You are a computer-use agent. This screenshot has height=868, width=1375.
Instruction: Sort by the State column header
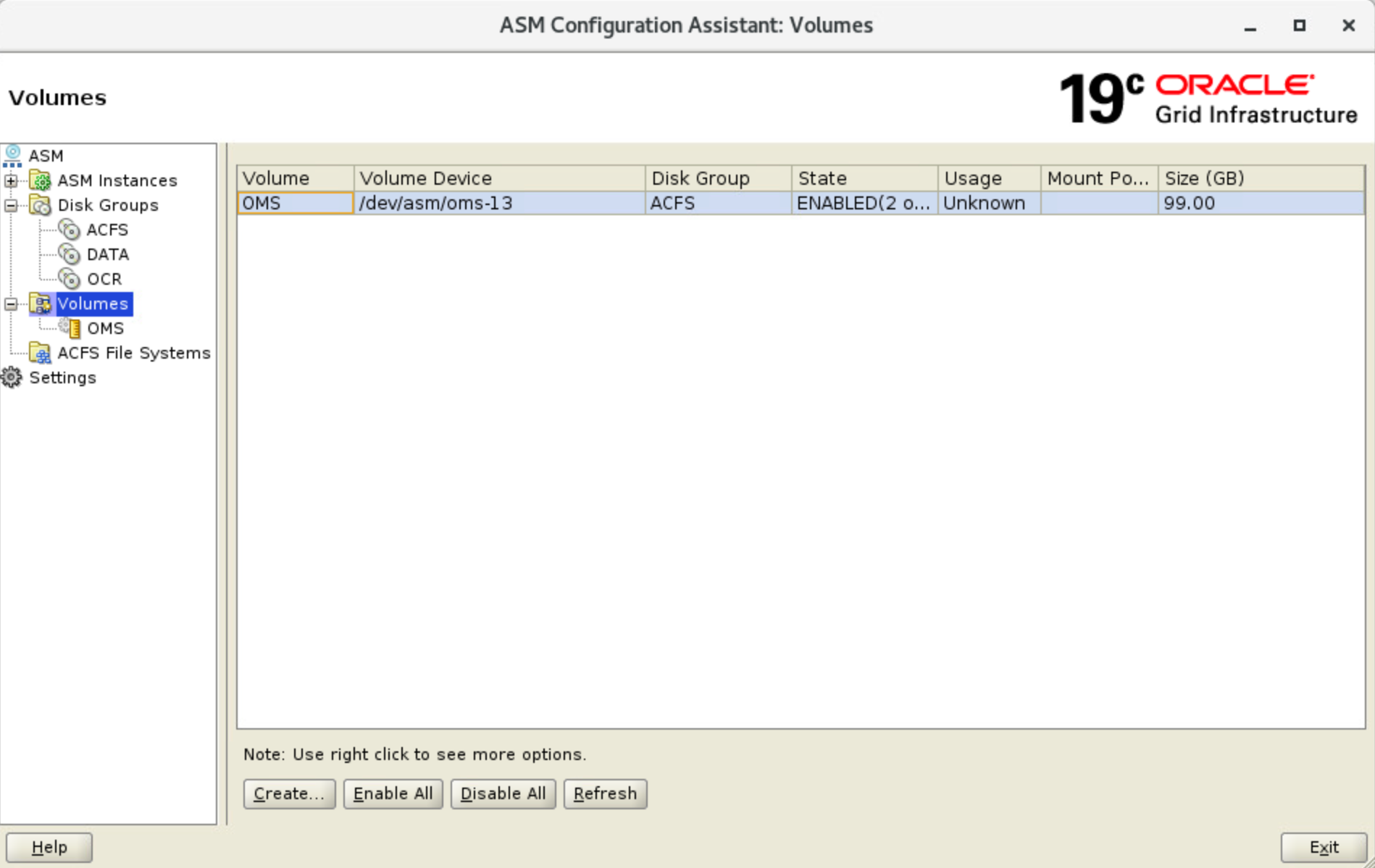(865, 178)
